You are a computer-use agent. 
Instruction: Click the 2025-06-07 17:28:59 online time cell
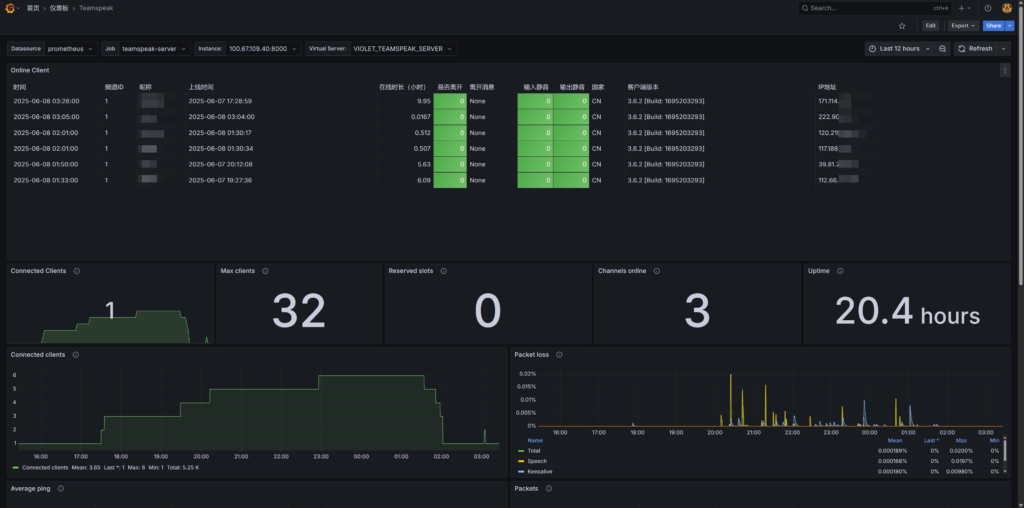220,101
